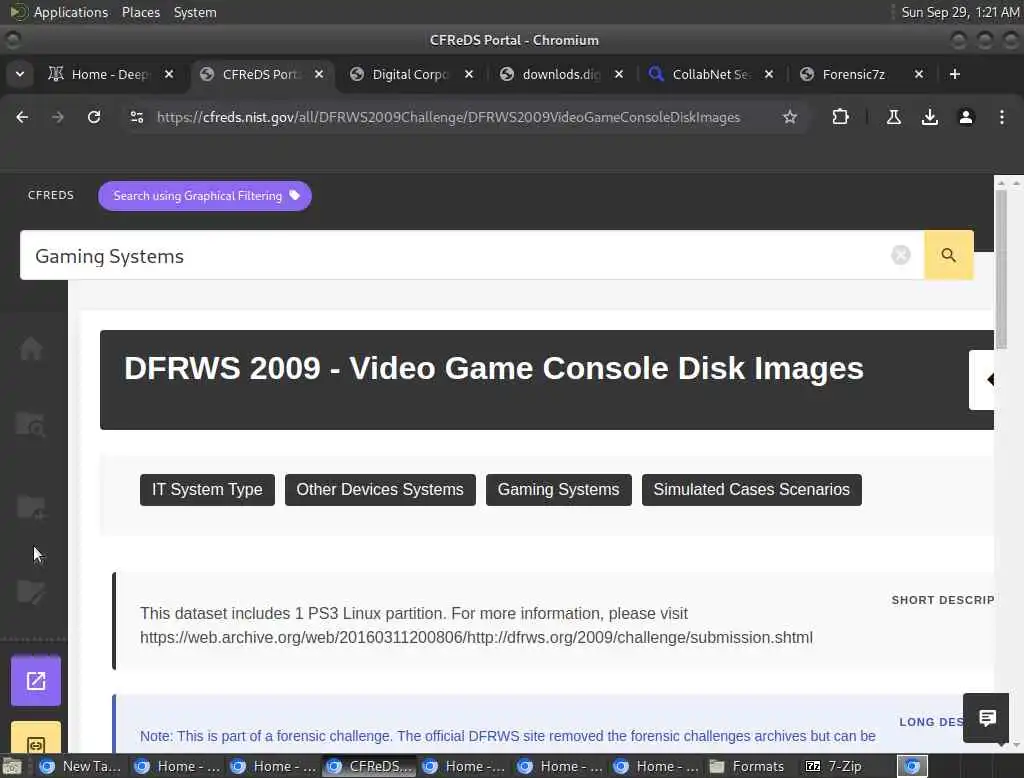Open Formats folder in taskbar

click(746, 766)
